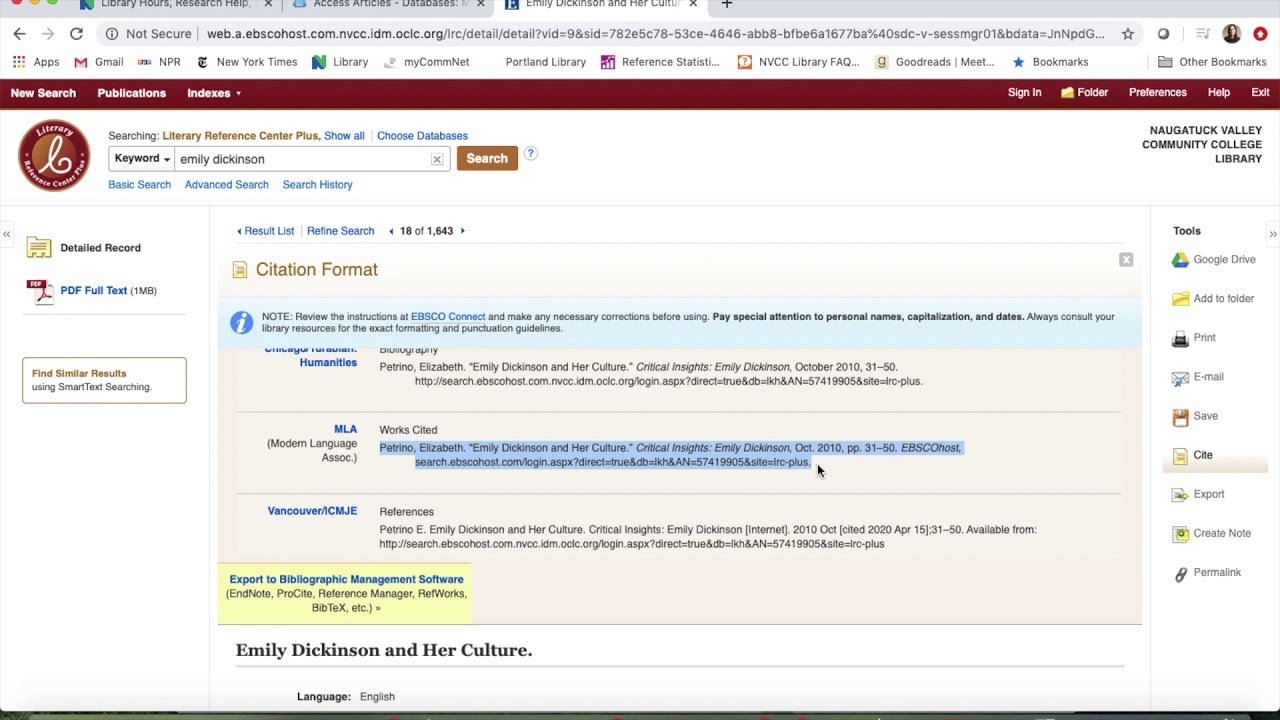1280x720 pixels.
Task: Click the Refine Search link
Action: (x=340, y=231)
